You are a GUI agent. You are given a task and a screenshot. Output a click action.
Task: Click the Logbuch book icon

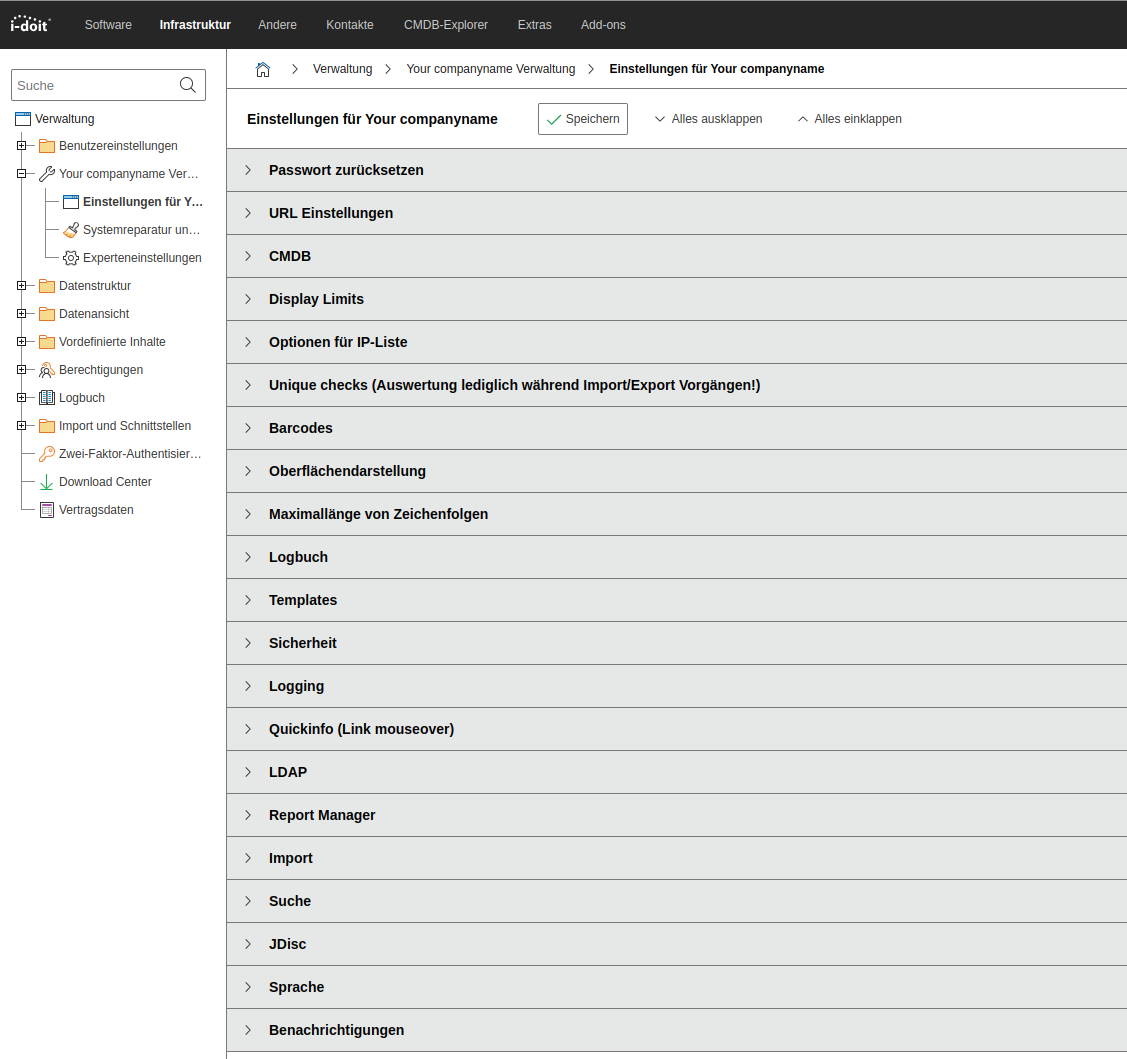47,398
